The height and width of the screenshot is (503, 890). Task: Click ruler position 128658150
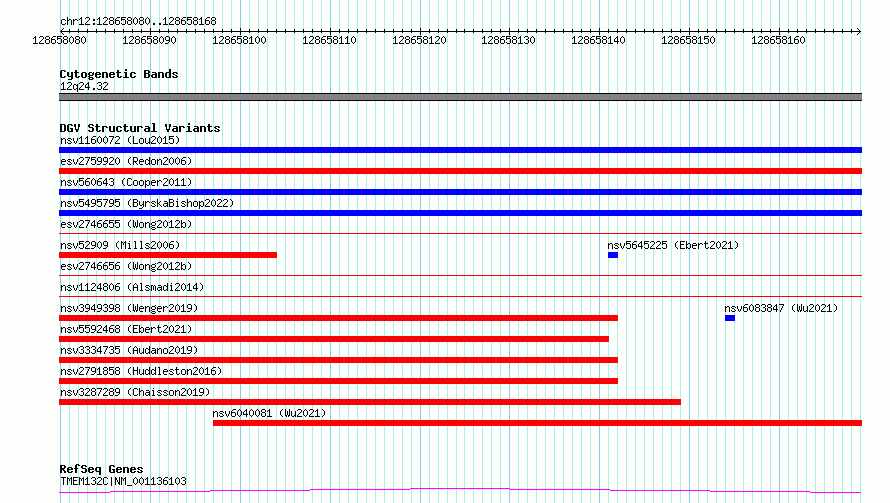click(x=689, y=40)
